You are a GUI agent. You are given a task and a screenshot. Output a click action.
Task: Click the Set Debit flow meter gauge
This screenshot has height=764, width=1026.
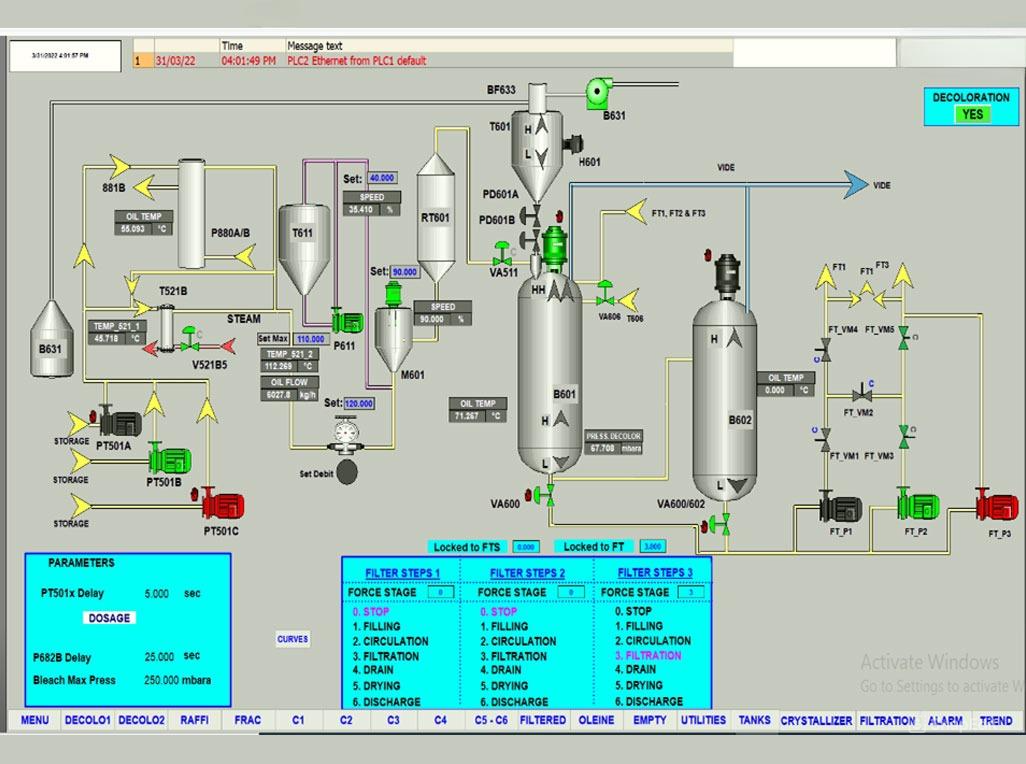[348, 433]
